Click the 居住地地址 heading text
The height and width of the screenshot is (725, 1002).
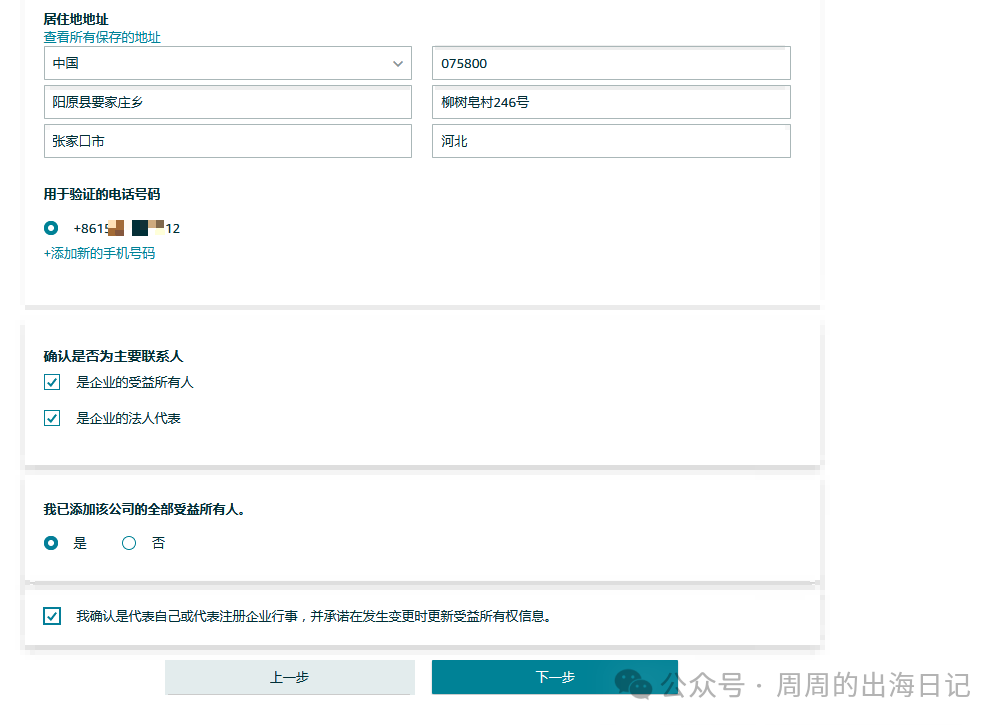[76, 20]
